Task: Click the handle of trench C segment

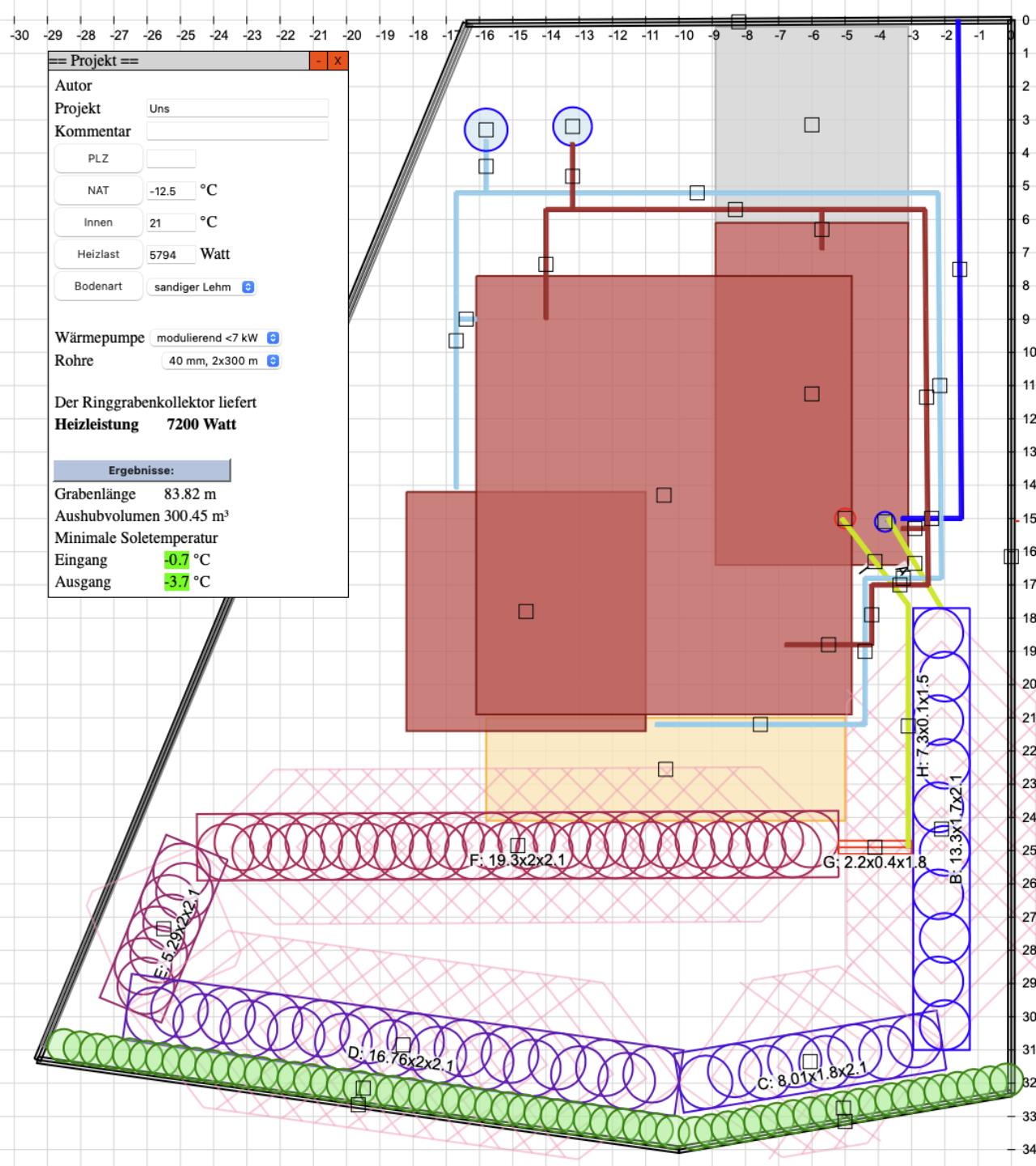Action: pyautogui.click(x=809, y=1061)
